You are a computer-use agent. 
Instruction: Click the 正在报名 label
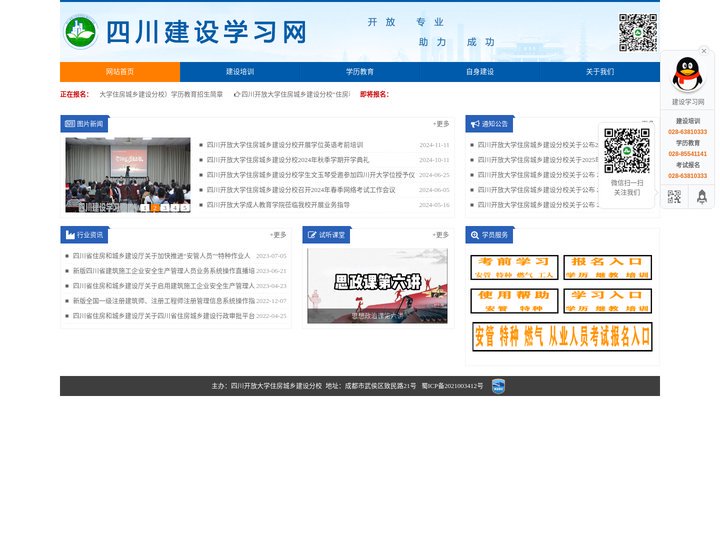point(74,94)
